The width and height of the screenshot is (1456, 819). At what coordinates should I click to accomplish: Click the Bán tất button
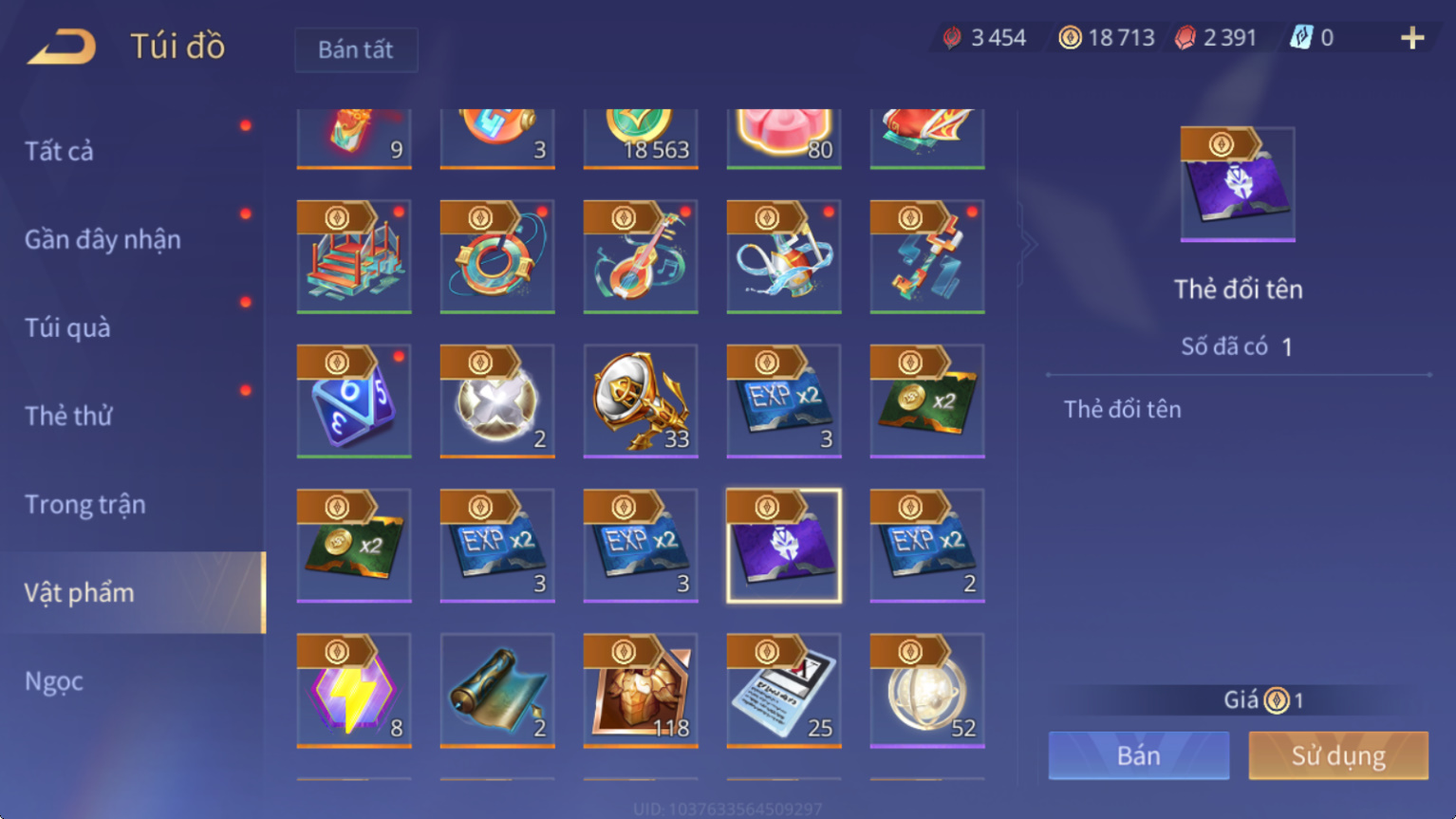tap(356, 49)
